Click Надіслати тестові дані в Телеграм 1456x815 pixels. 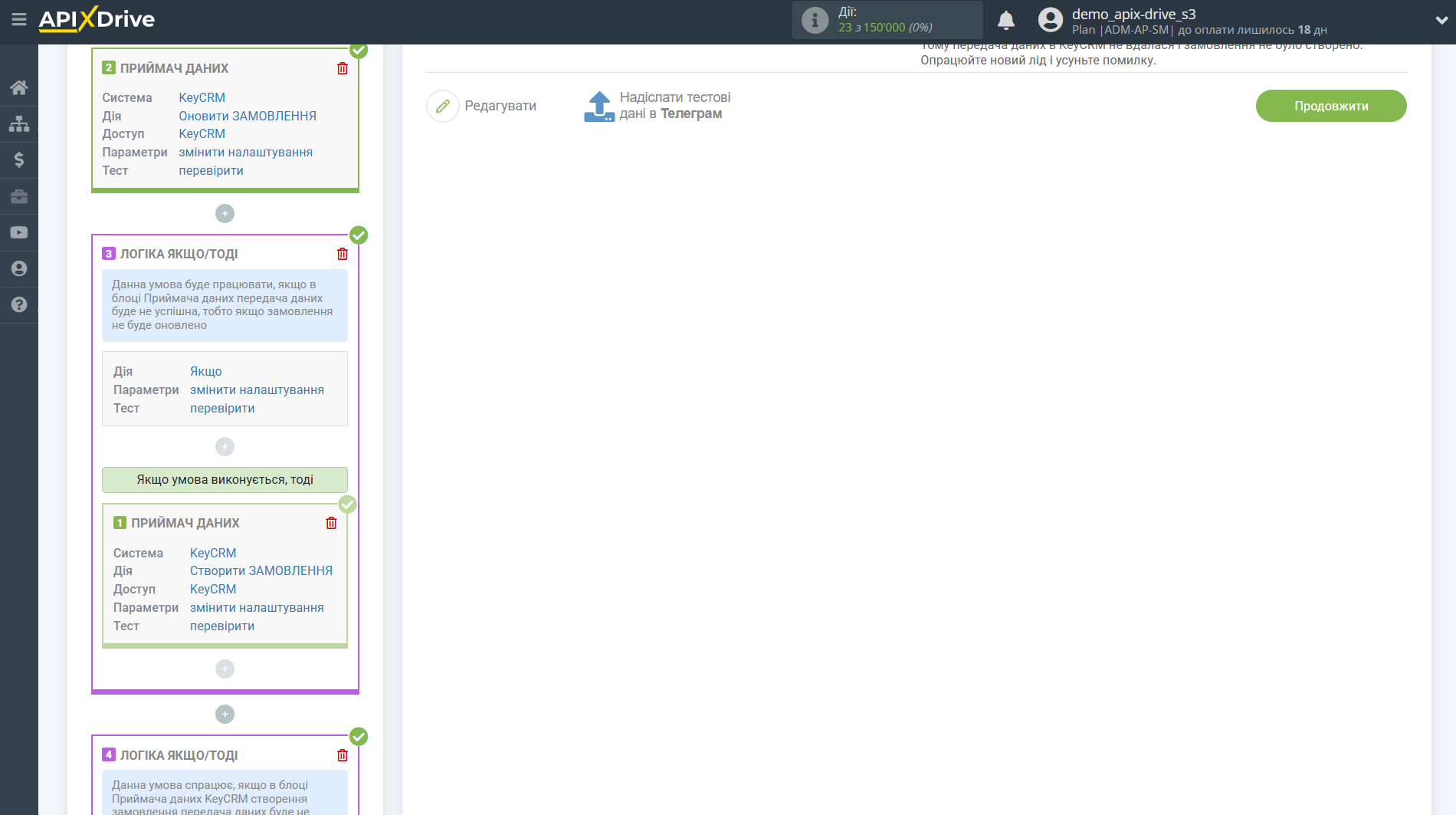point(674,106)
